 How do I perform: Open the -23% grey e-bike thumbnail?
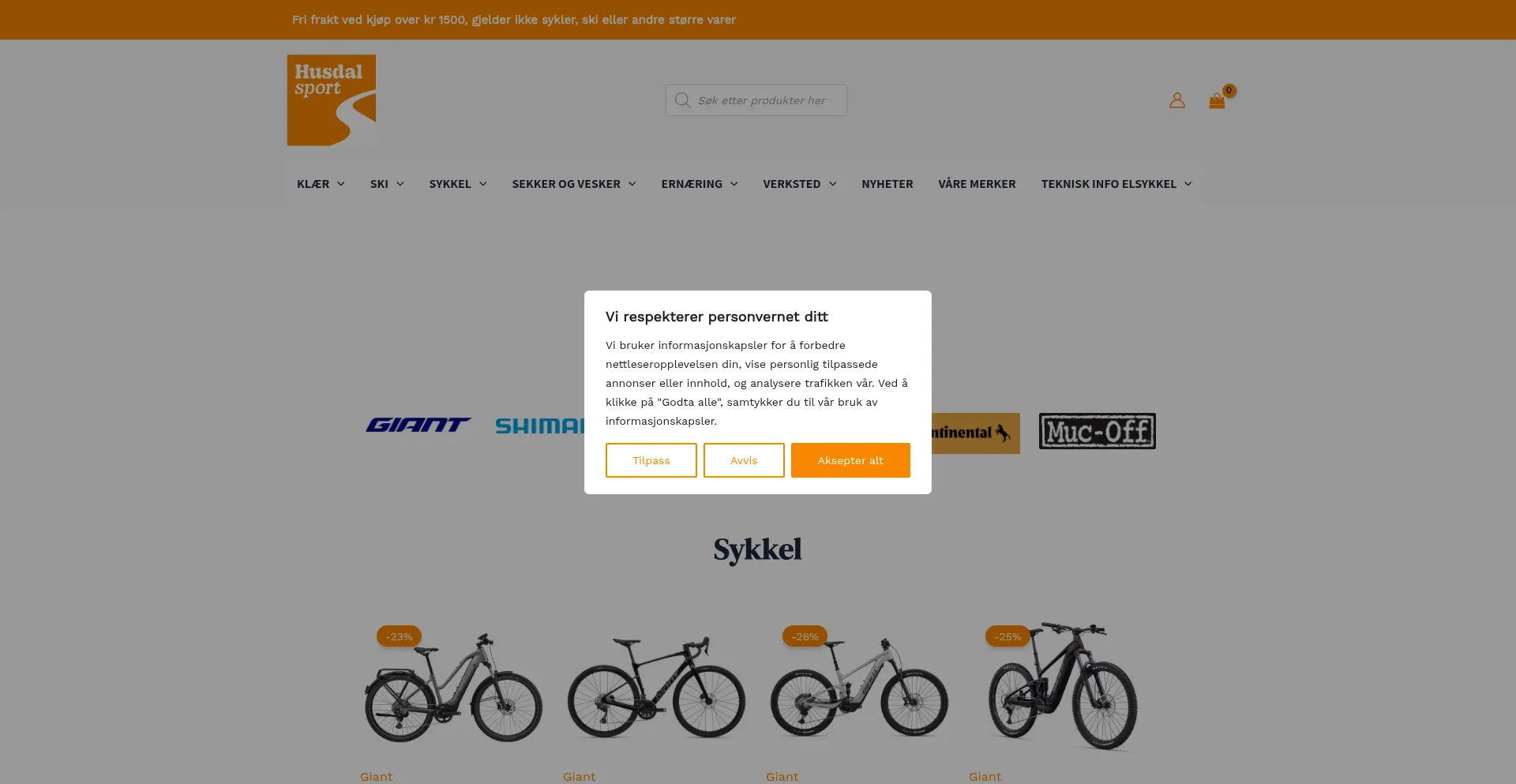(453, 685)
